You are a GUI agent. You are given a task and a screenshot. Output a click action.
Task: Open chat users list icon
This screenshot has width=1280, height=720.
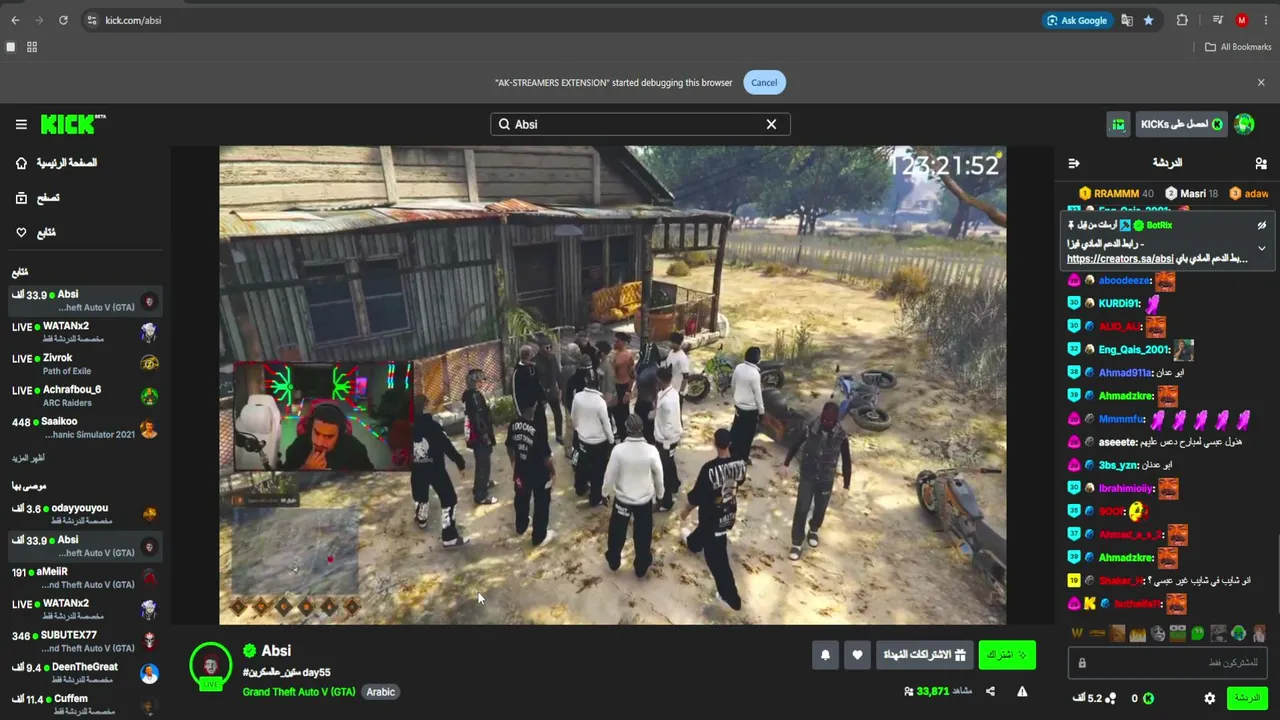point(1261,163)
